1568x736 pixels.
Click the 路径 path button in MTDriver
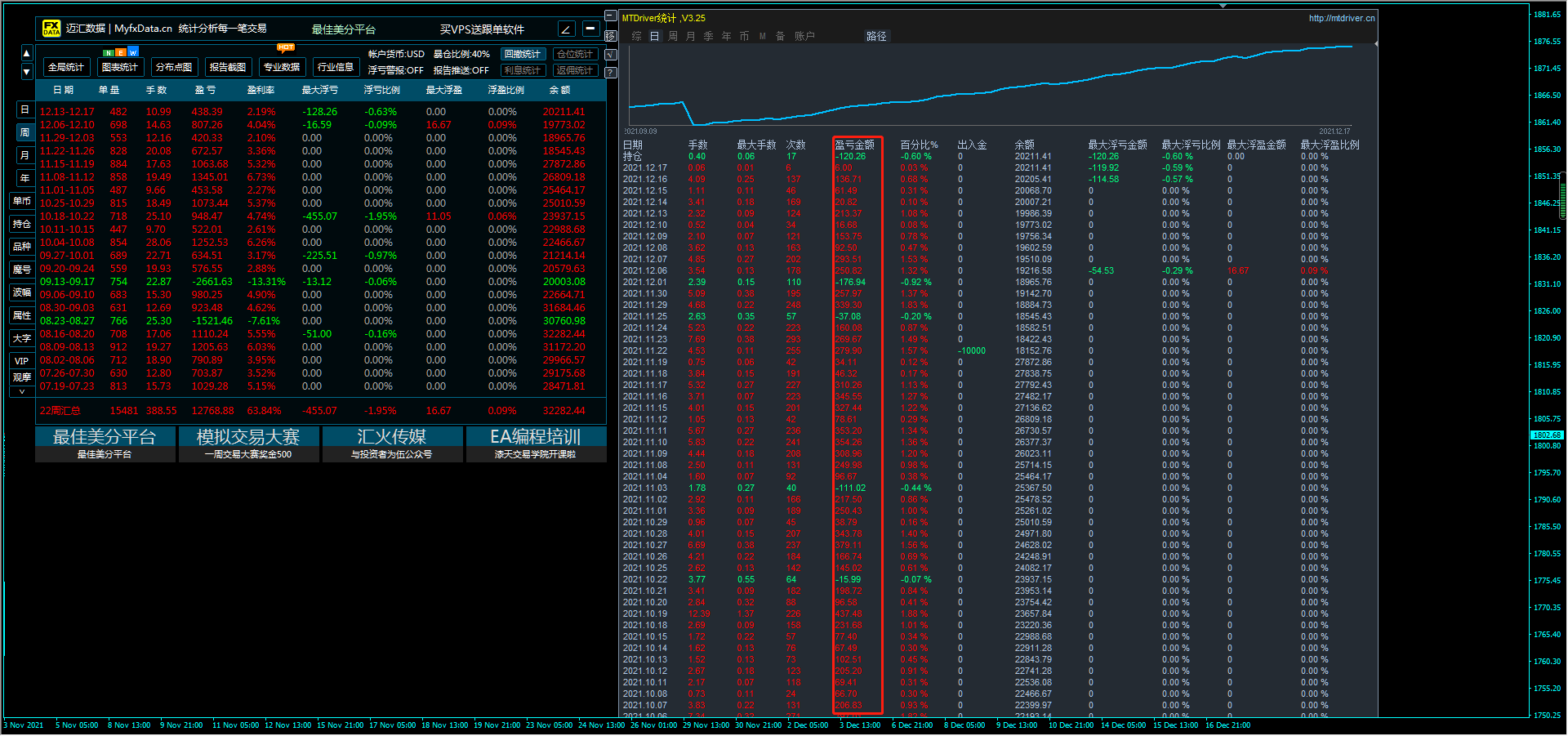pos(876,36)
